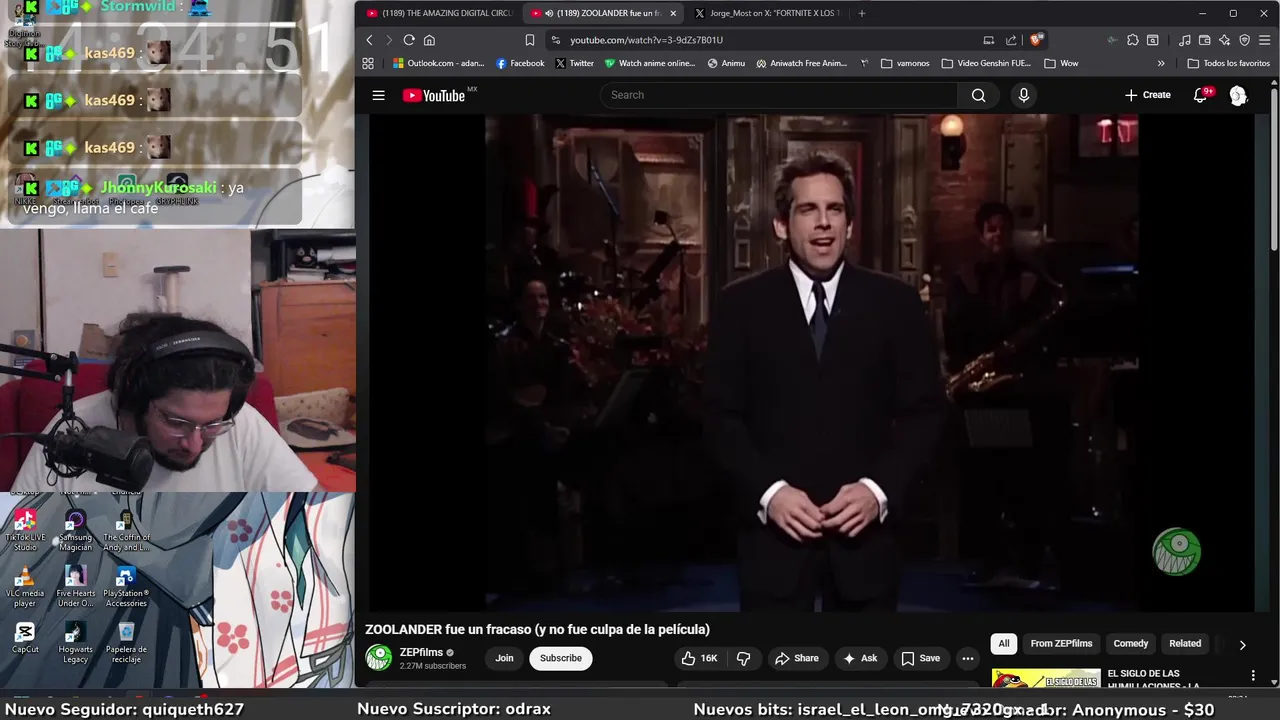Open options for the EL SIGLO DE LAS video
This screenshot has height=720, width=1280.
tap(1253, 676)
